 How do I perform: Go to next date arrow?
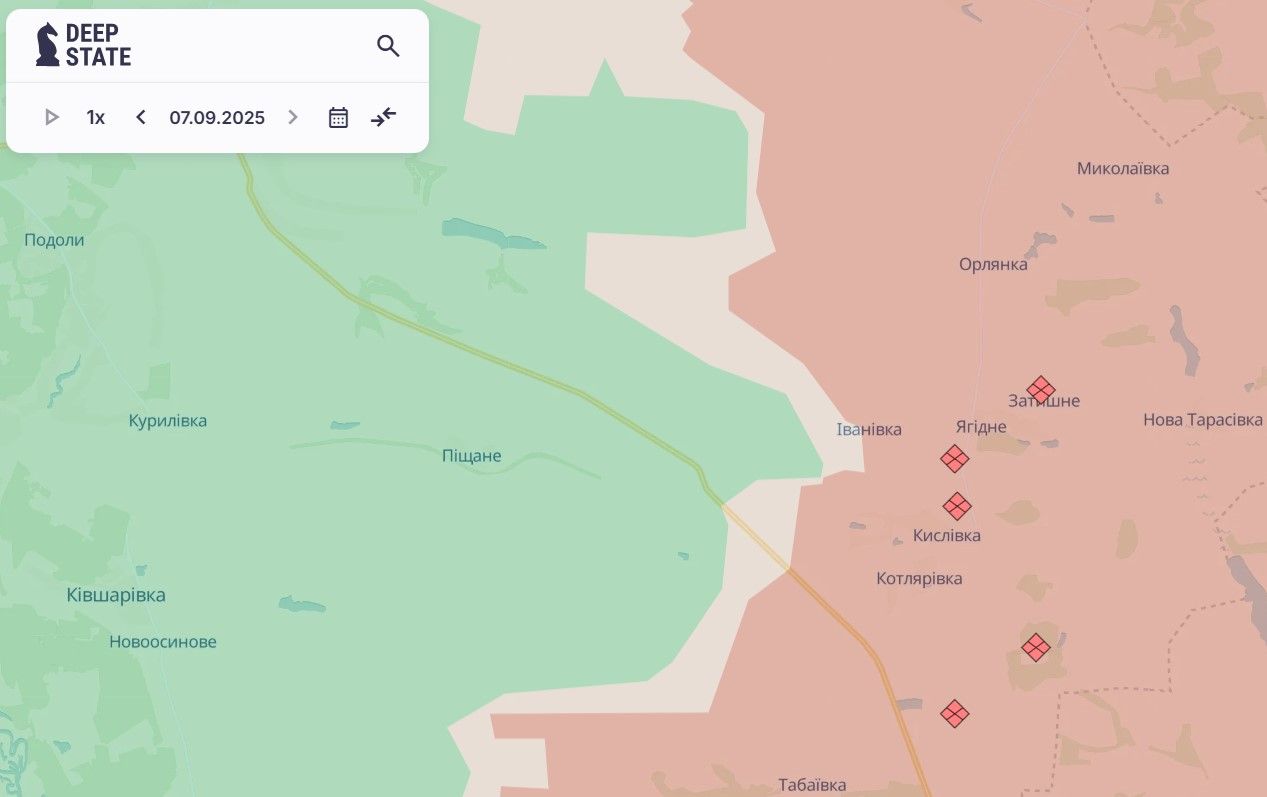(x=293, y=117)
